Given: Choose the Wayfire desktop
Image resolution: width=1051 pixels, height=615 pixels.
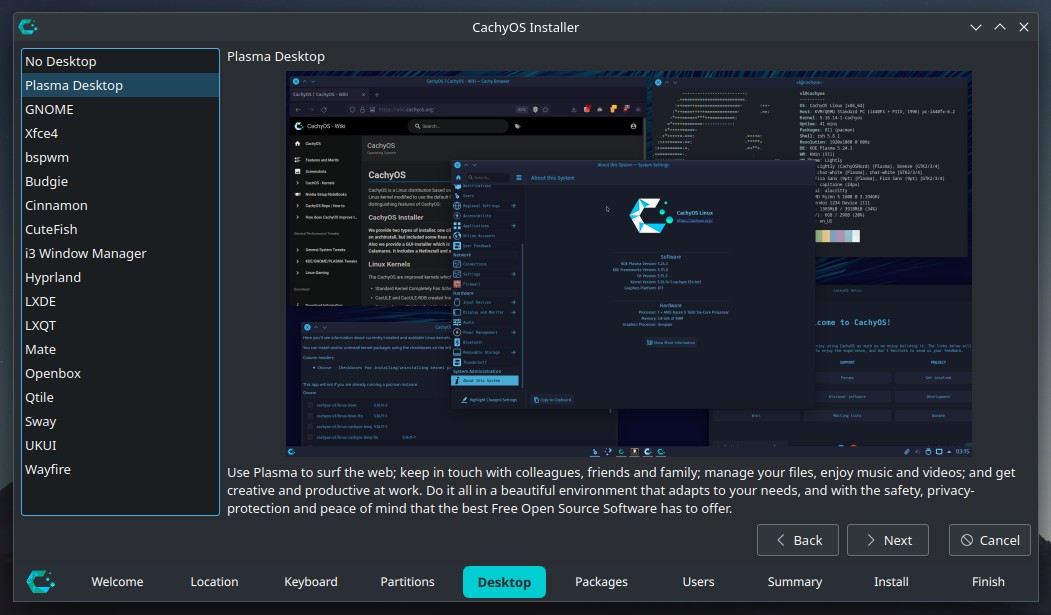Looking at the screenshot, I should click(x=120, y=470).
